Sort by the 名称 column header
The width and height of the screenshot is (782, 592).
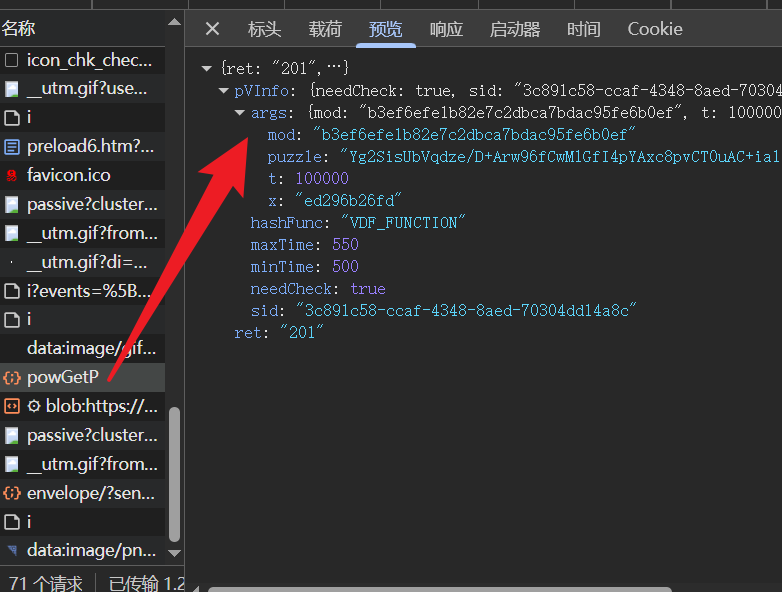tap(18, 28)
